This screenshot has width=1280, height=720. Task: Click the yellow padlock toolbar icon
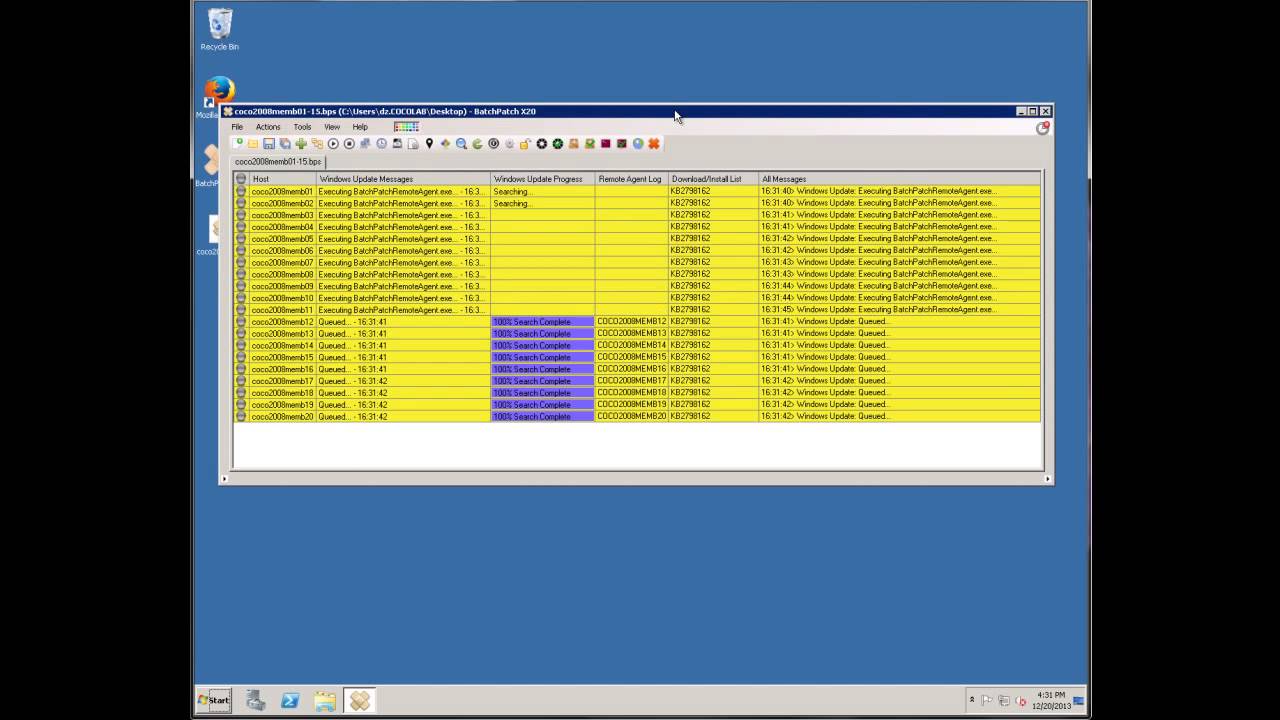click(525, 144)
